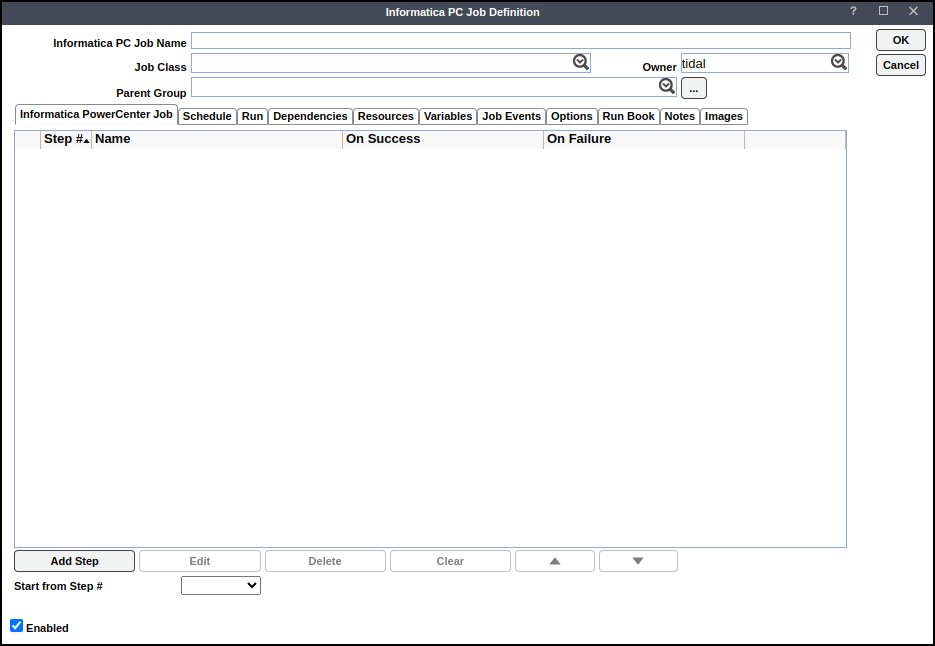
Task: Click into the Parent Group field
Action: coord(434,87)
